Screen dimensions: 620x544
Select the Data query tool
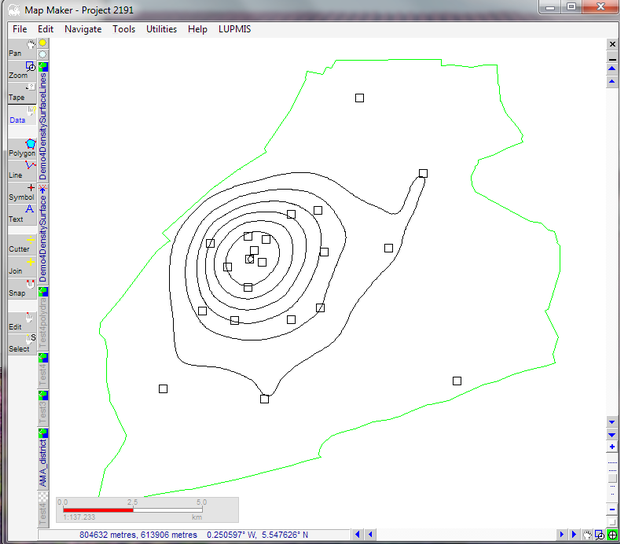[19, 117]
